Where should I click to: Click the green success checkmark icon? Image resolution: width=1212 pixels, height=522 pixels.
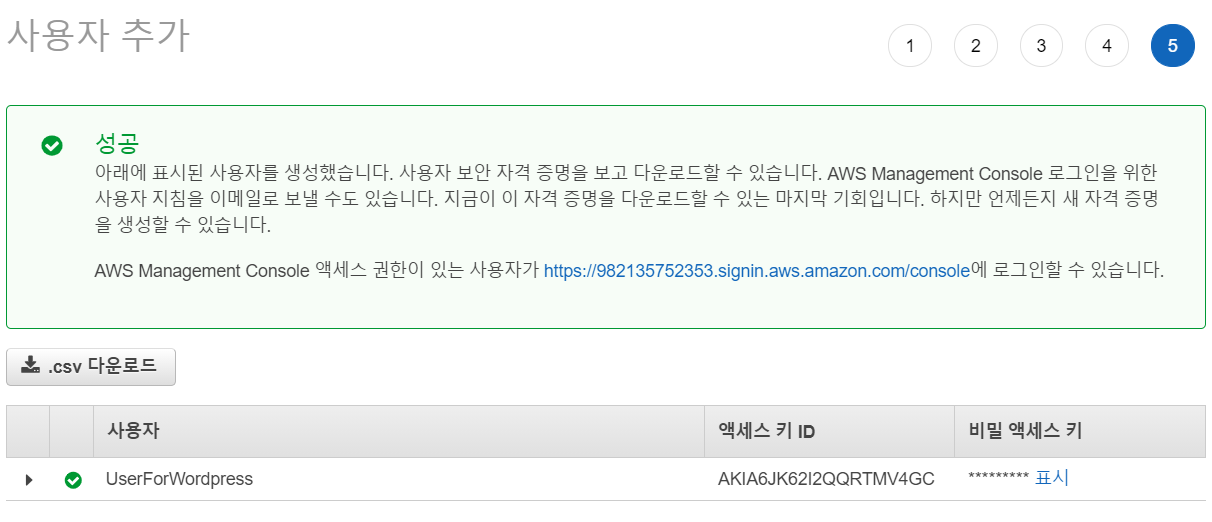click(52, 146)
